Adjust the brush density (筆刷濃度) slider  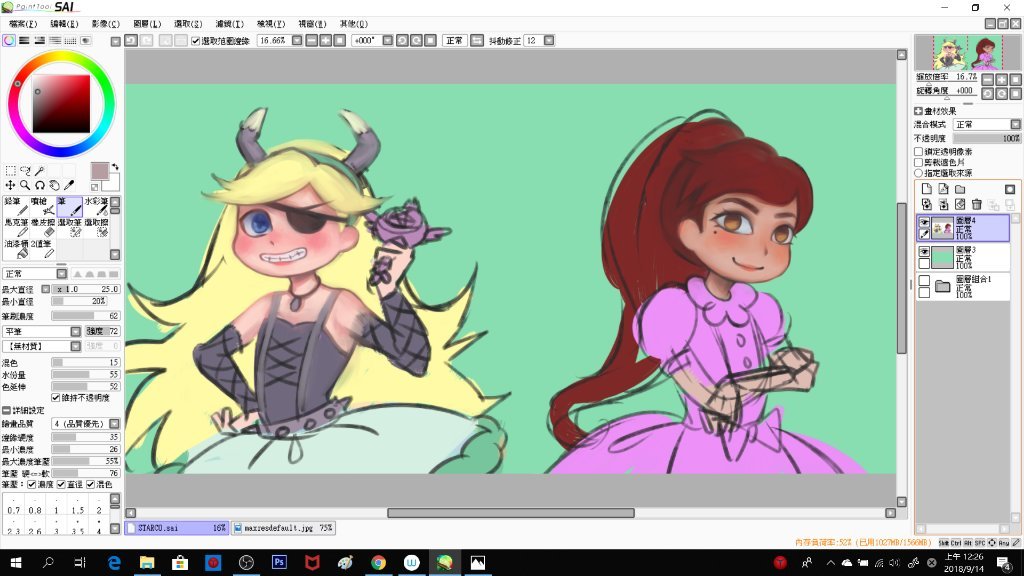[x=86, y=316]
